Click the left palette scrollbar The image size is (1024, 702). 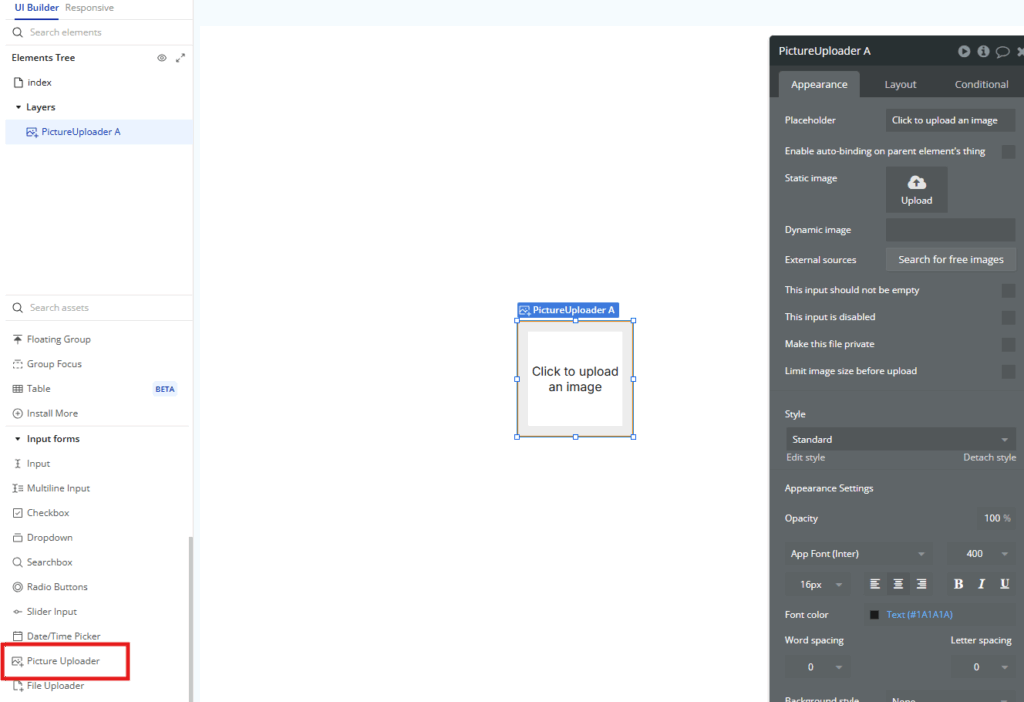coord(191,619)
